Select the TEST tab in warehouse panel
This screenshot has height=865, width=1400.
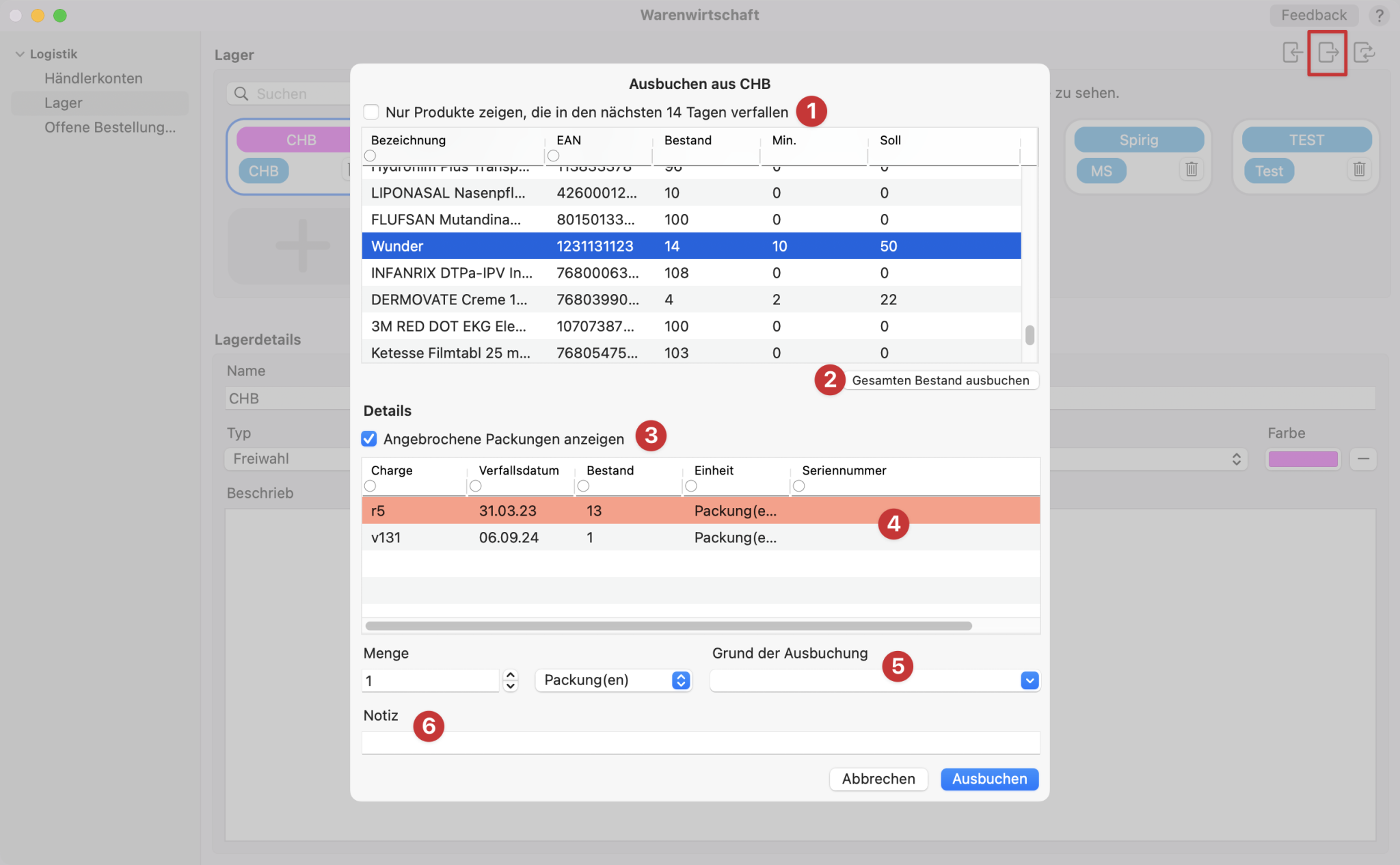tap(1307, 139)
